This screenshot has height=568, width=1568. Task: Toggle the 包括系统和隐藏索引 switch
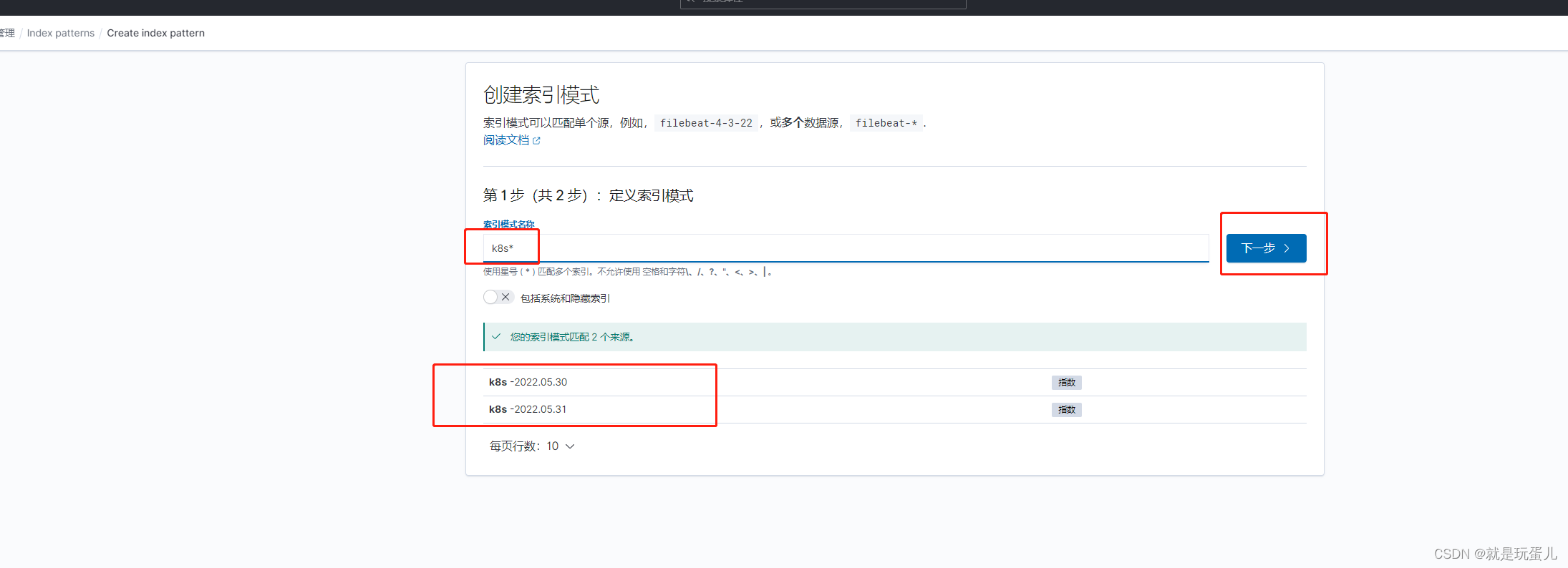498,297
